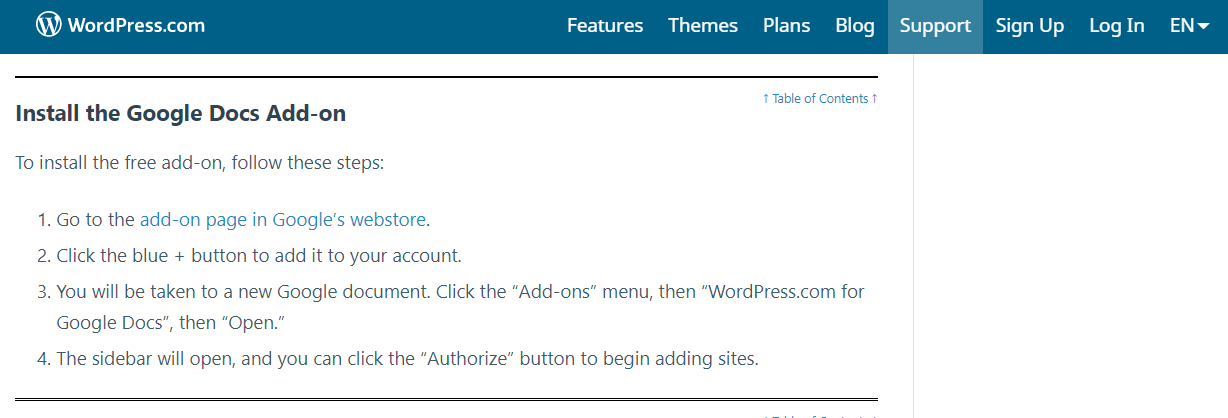Visit the Blog from navigation

[x=855, y=26]
